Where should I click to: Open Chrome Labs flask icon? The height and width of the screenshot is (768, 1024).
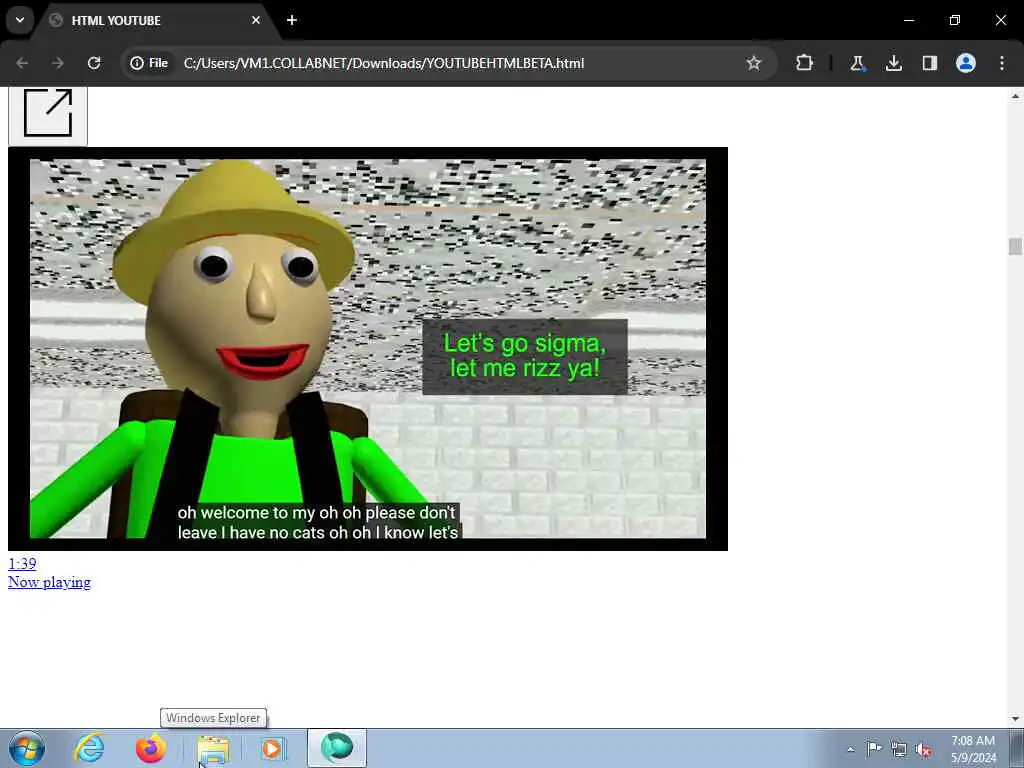click(x=857, y=63)
